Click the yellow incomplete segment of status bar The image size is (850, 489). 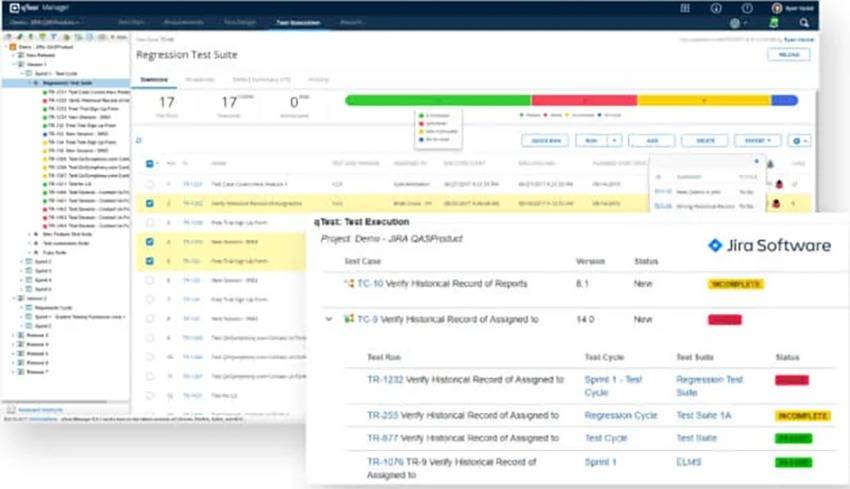click(x=704, y=100)
